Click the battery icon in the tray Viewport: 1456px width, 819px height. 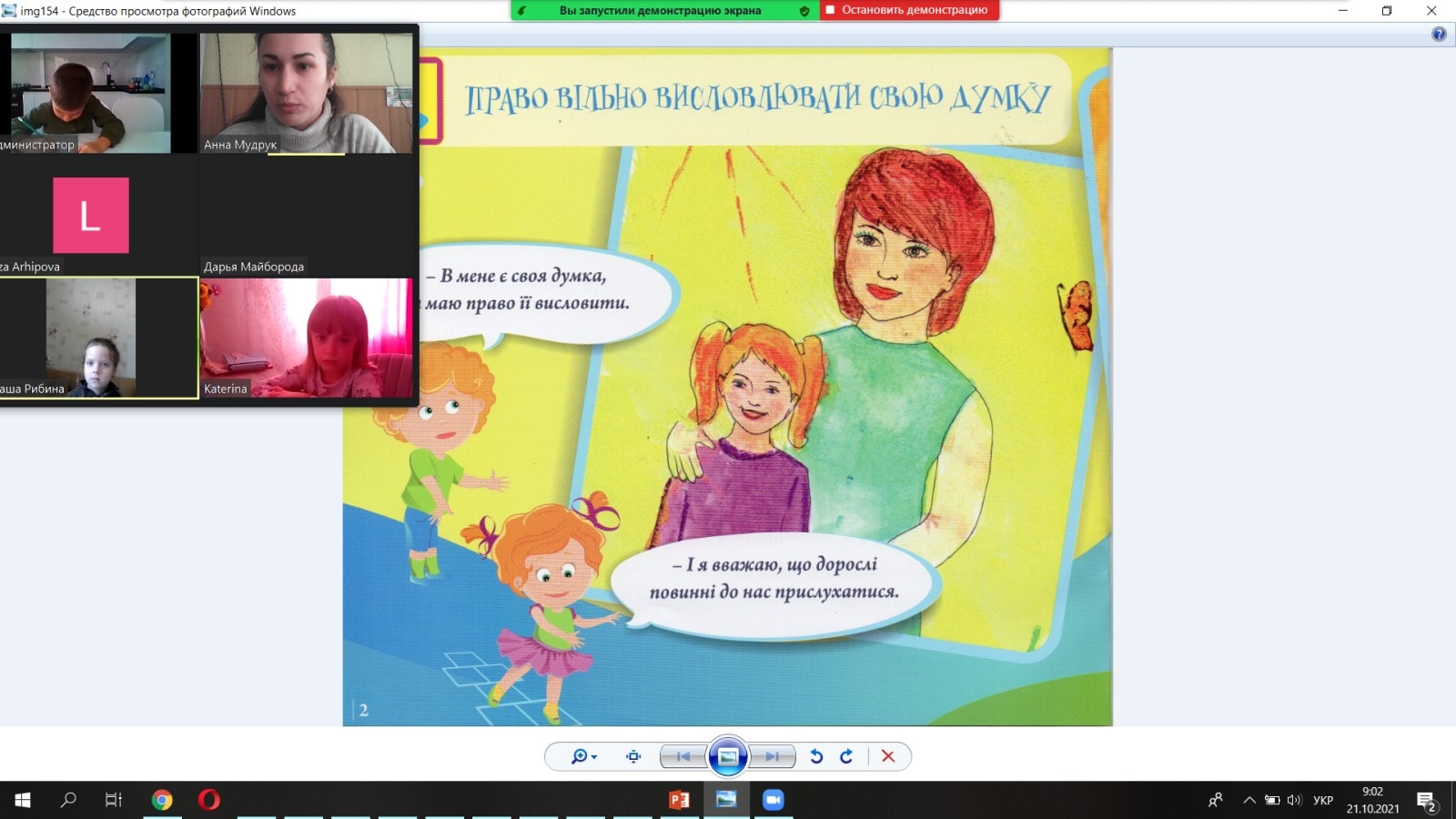pyautogui.click(x=1272, y=800)
